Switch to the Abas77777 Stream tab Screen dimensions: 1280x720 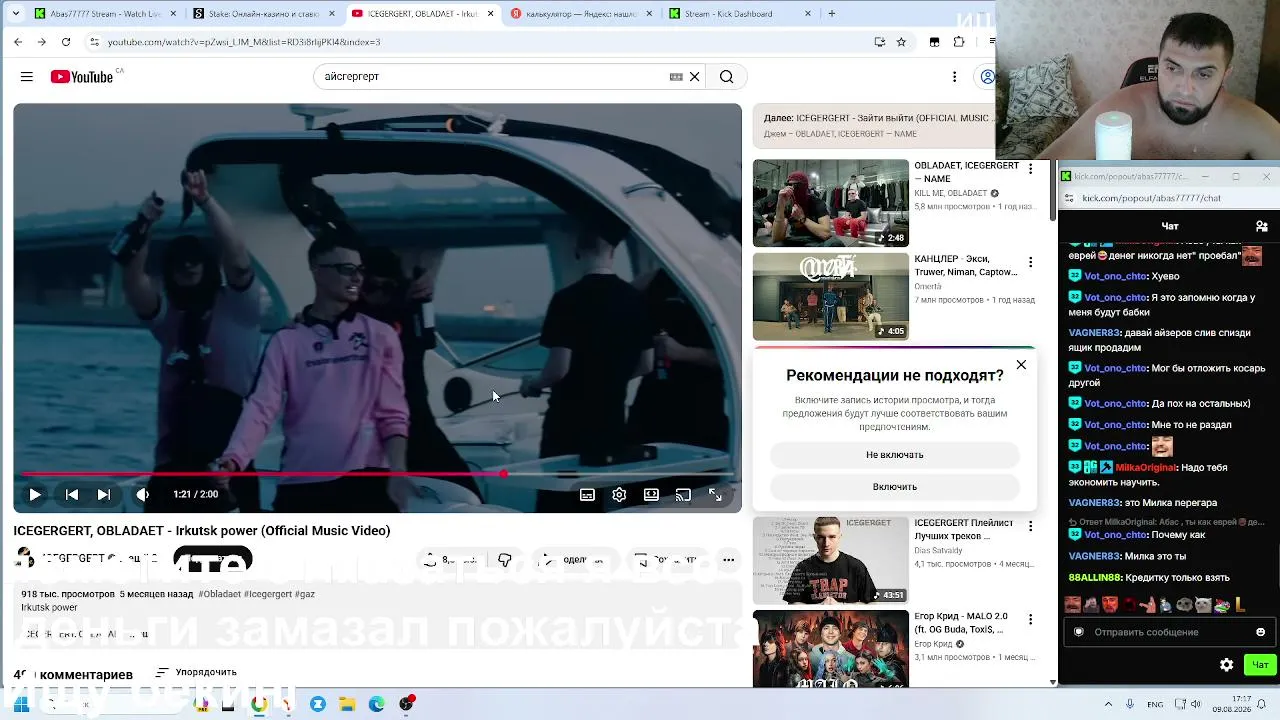point(104,14)
